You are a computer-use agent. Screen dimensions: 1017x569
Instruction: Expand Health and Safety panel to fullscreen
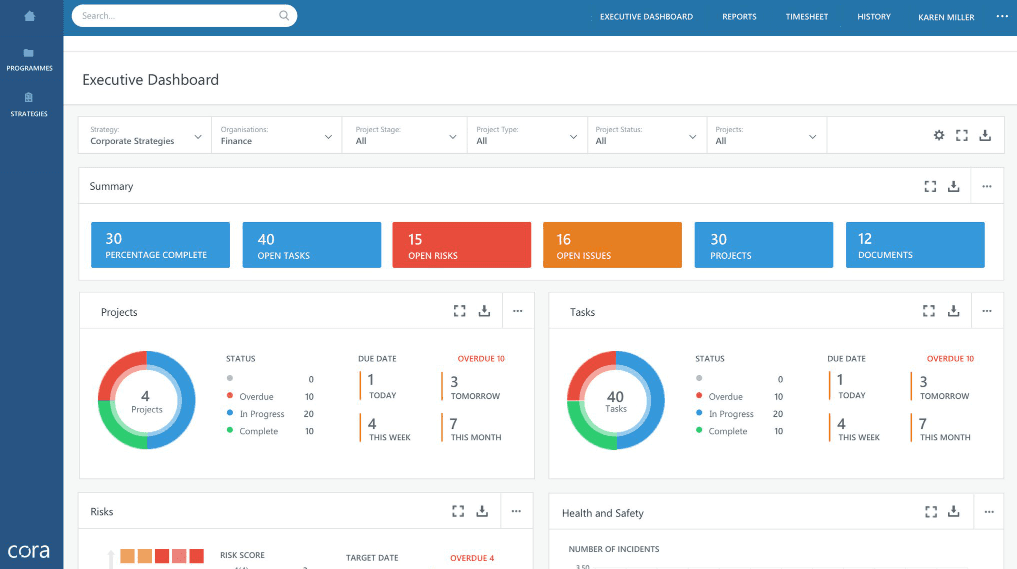pos(931,512)
